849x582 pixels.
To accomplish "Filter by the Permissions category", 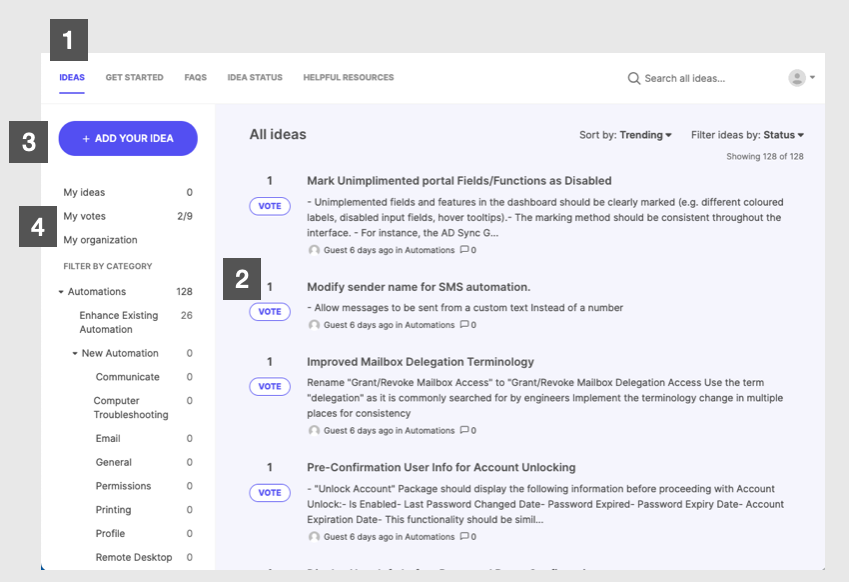I will (123, 486).
